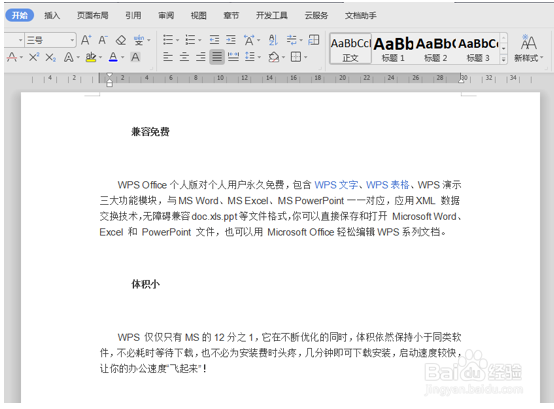The width and height of the screenshot is (554, 409).
Task: Click the line spacing icon
Action: (x=250, y=57)
